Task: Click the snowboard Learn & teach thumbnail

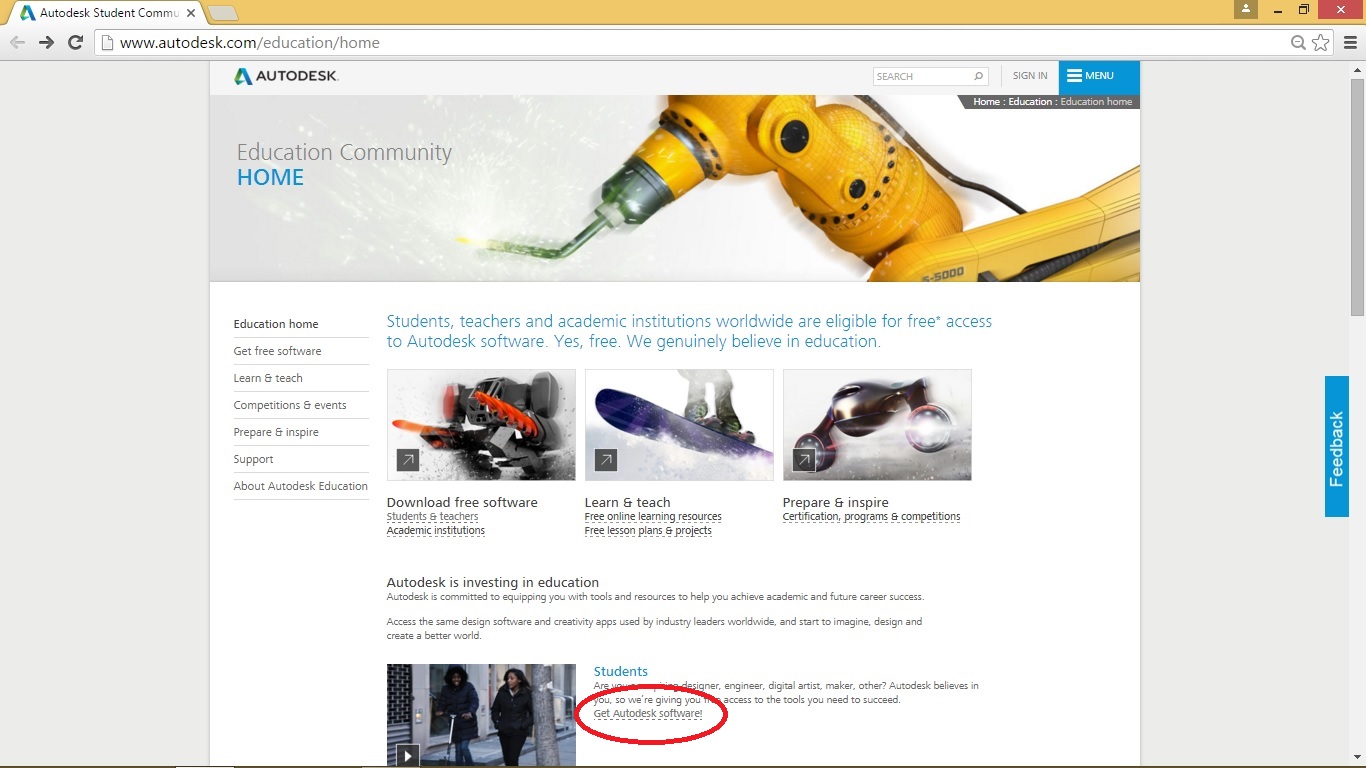Action: [679, 425]
